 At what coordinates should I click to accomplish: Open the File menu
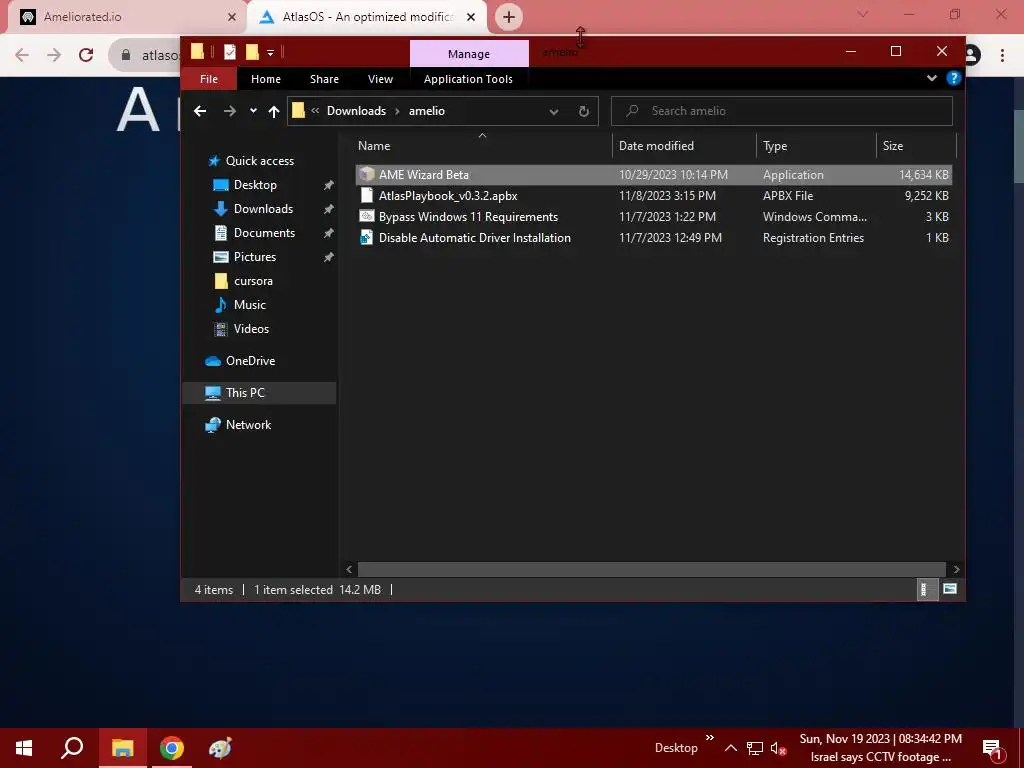coord(209,79)
